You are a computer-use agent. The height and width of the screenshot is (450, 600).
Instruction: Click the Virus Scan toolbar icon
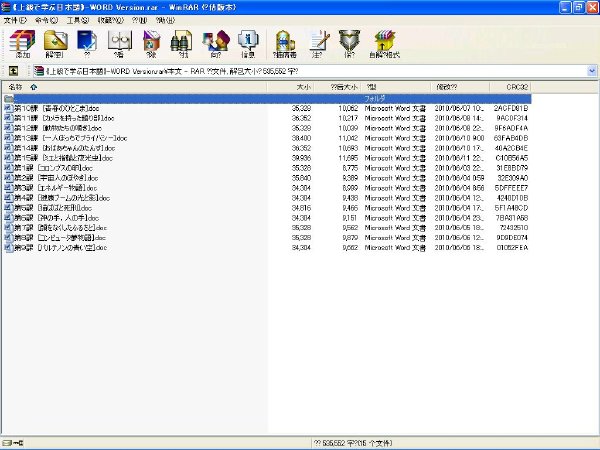pyautogui.click(x=285, y=41)
